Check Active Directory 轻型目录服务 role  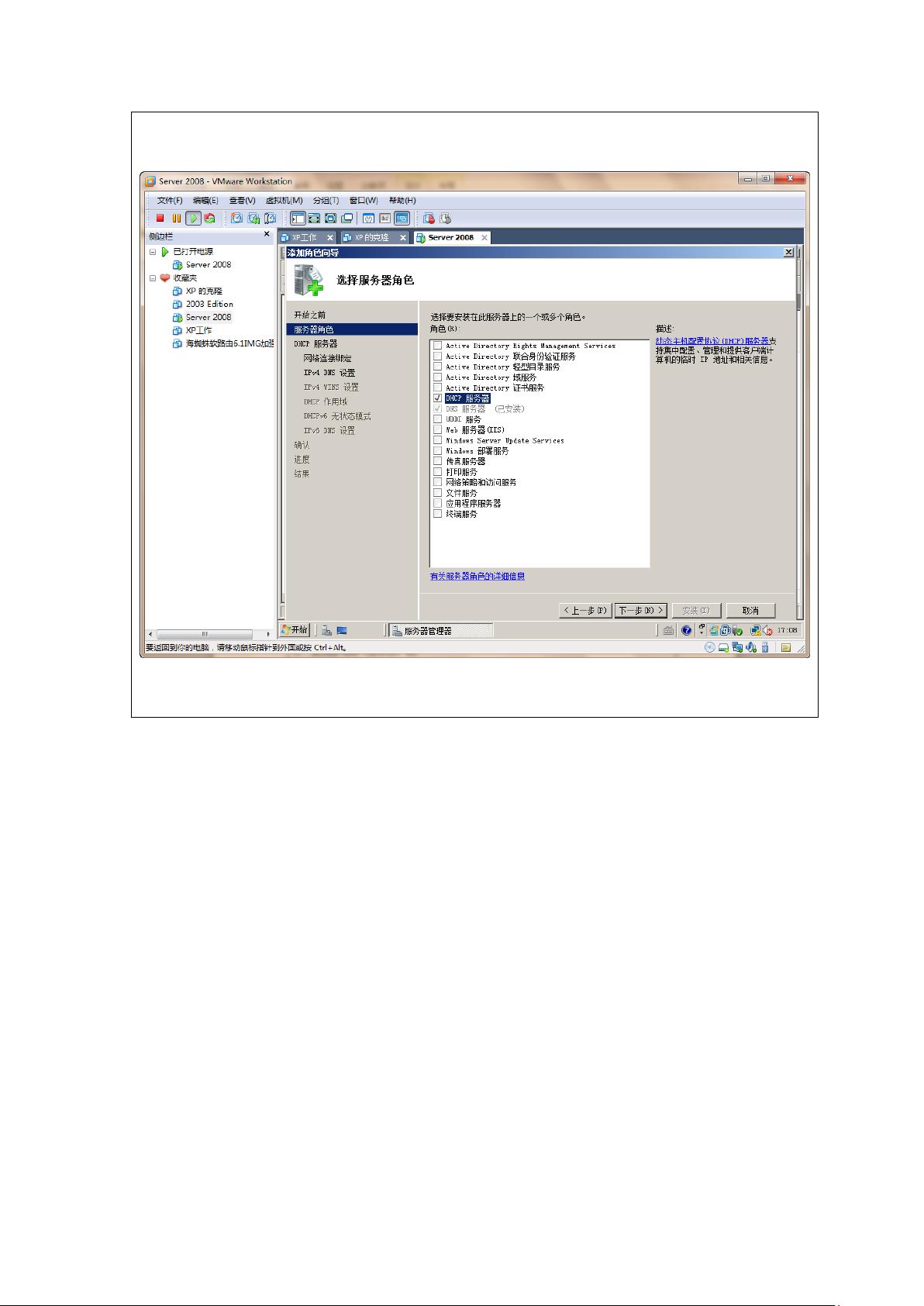point(437,367)
